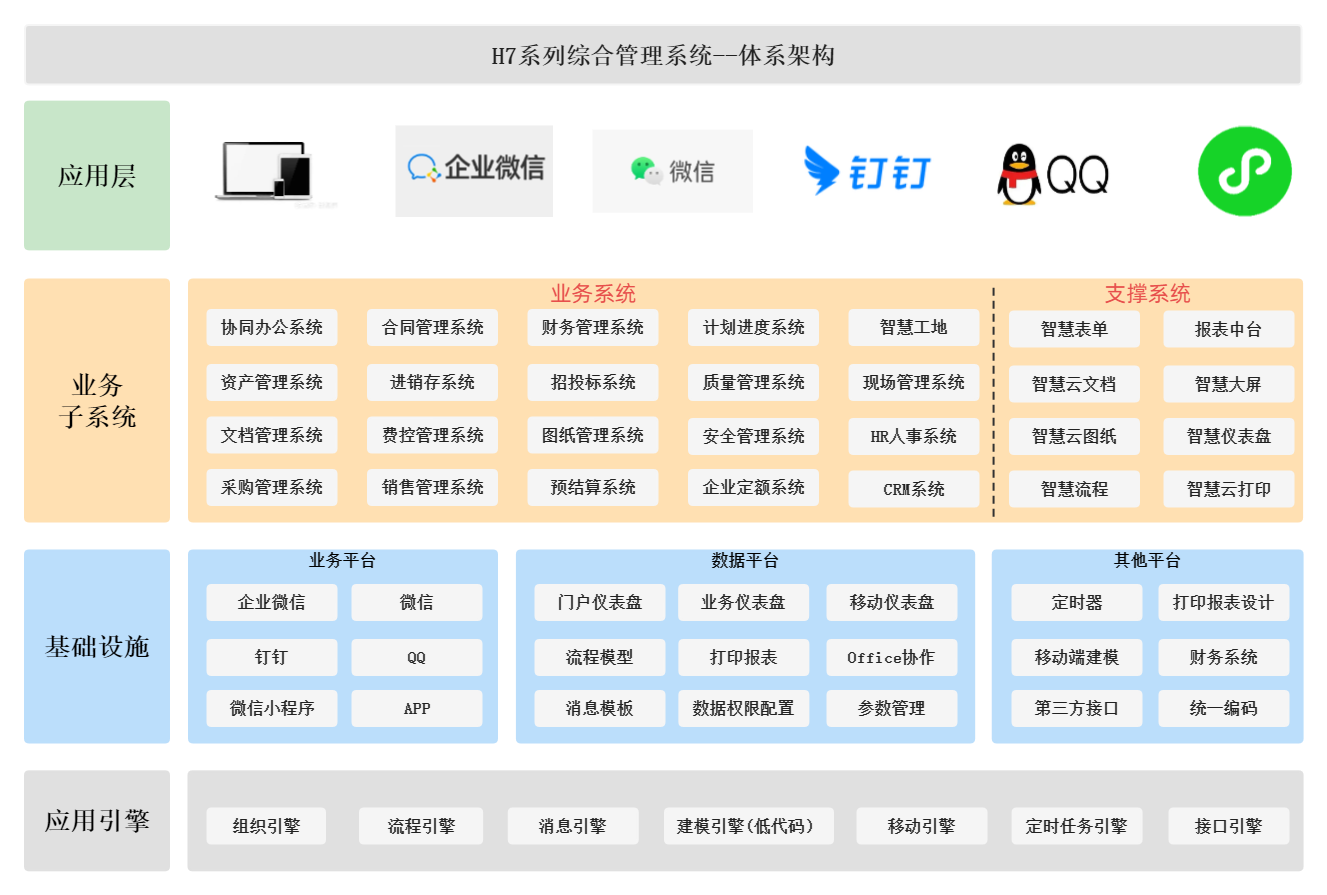This screenshot has height=895, width=1327.
Task: Click the H7系列综合管理系统 title bar
Action: 663,55
